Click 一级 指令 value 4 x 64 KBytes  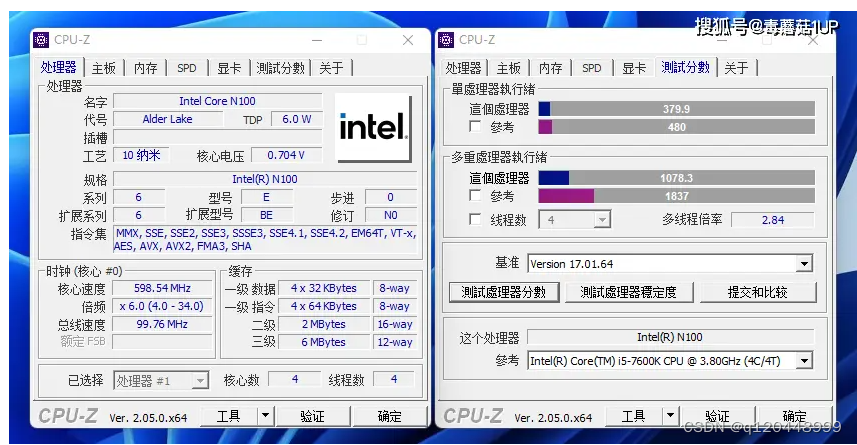tap(324, 306)
